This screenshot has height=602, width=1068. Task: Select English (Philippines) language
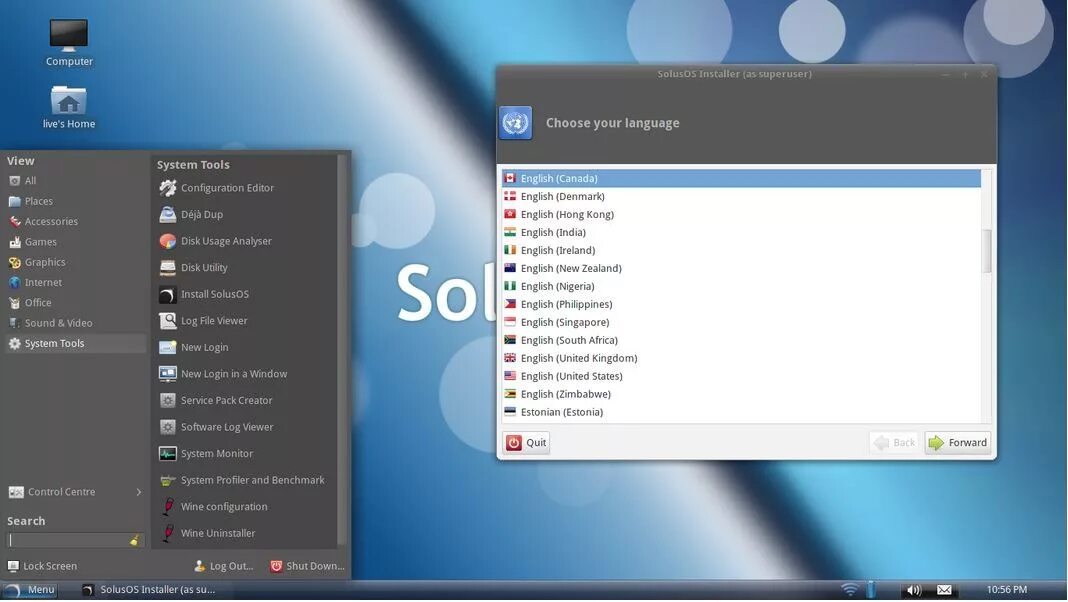point(741,304)
